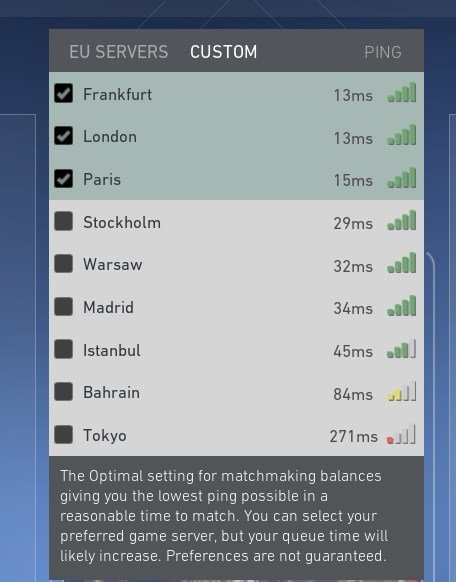Enable the Stockholm server checkbox
This screenshot has height=582, width=456.
click(x=63, y=221)
